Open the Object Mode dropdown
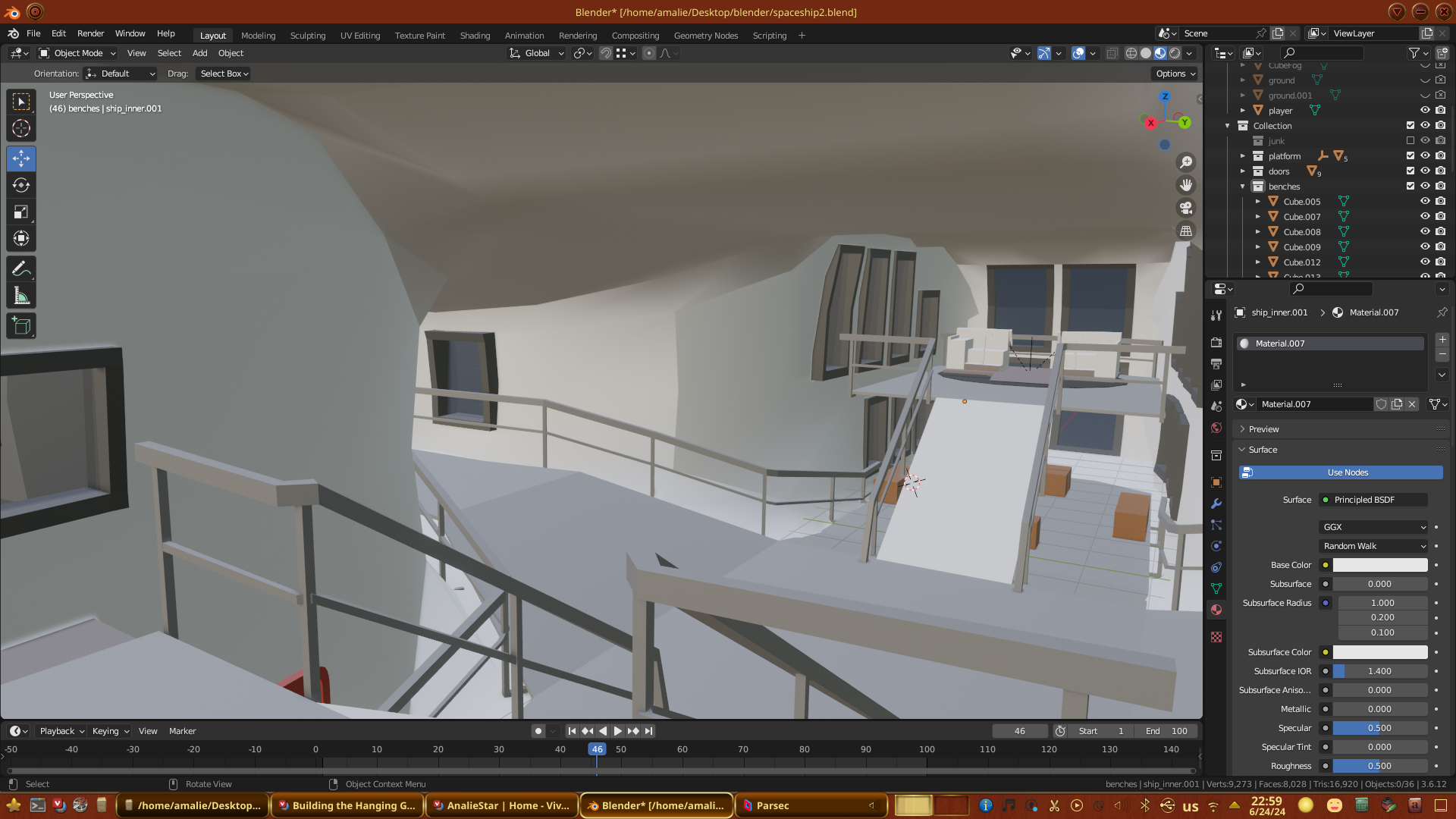1456x819 pixels. click(77, 53)
